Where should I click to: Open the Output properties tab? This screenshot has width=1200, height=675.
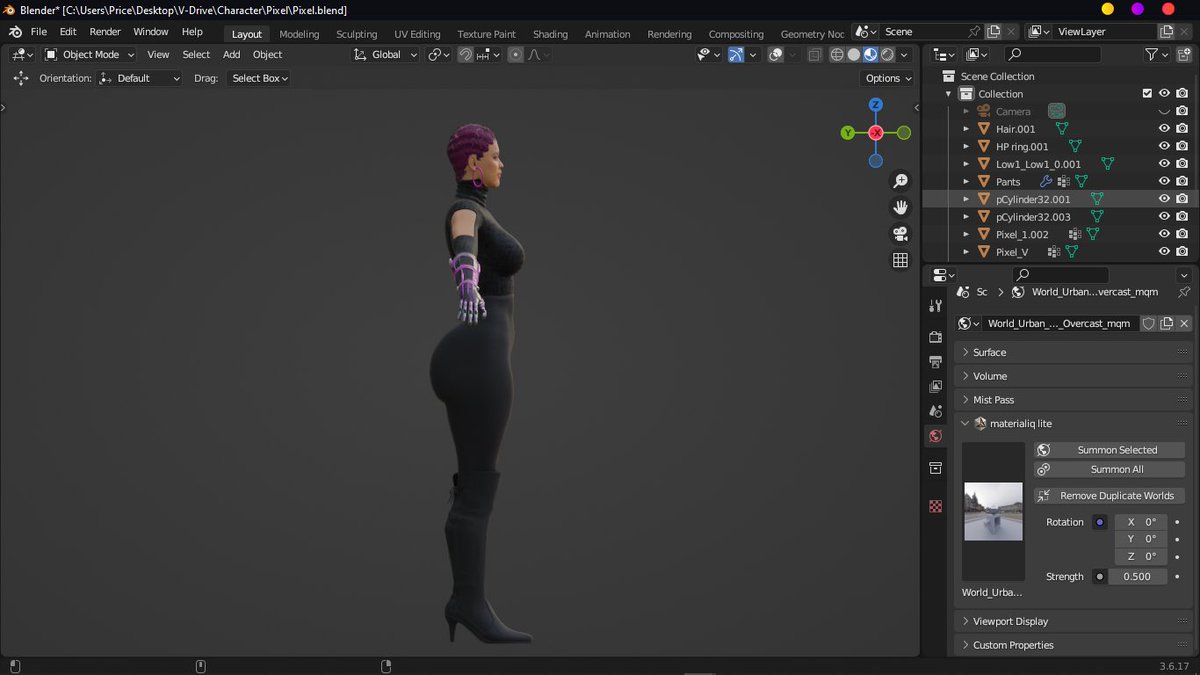[x=935, y=361]
